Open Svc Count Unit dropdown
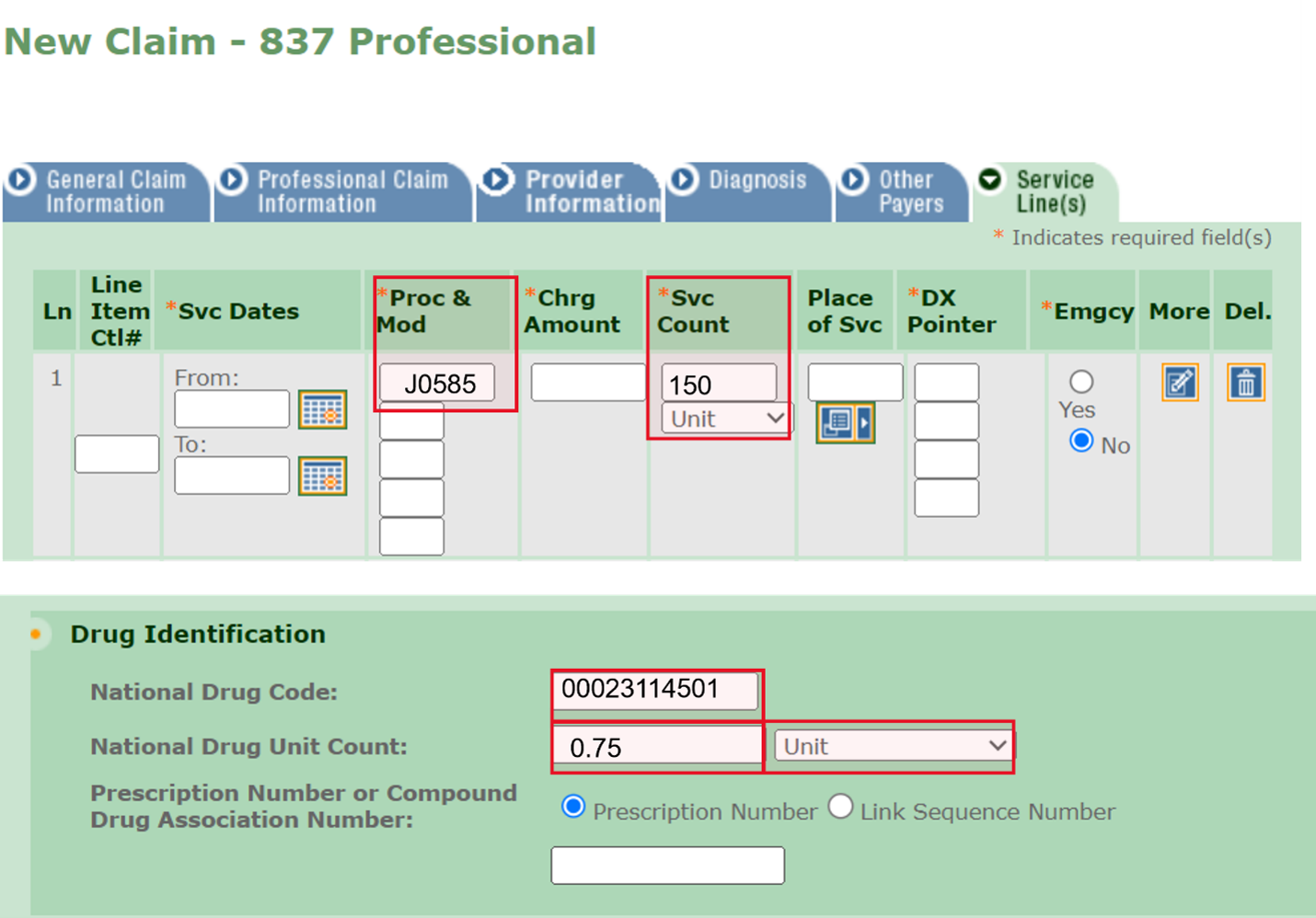 [x=725, y=419]
